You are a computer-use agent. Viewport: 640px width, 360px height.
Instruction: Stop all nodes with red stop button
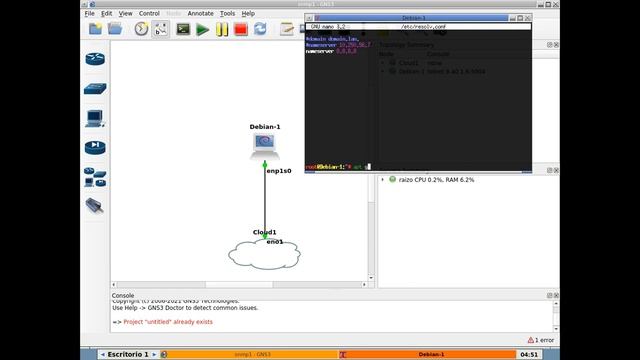241,29
